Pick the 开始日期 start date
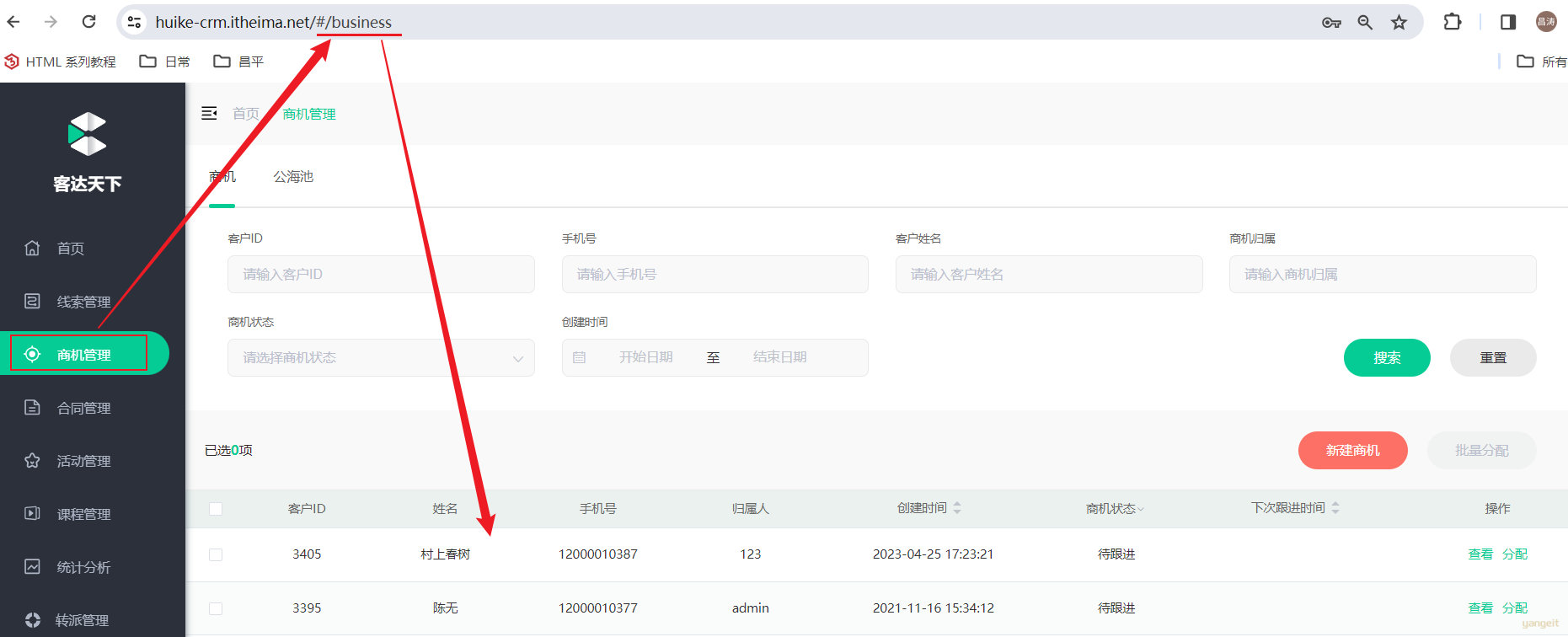This screenshot has height=637, width=1568. point(646,357)
